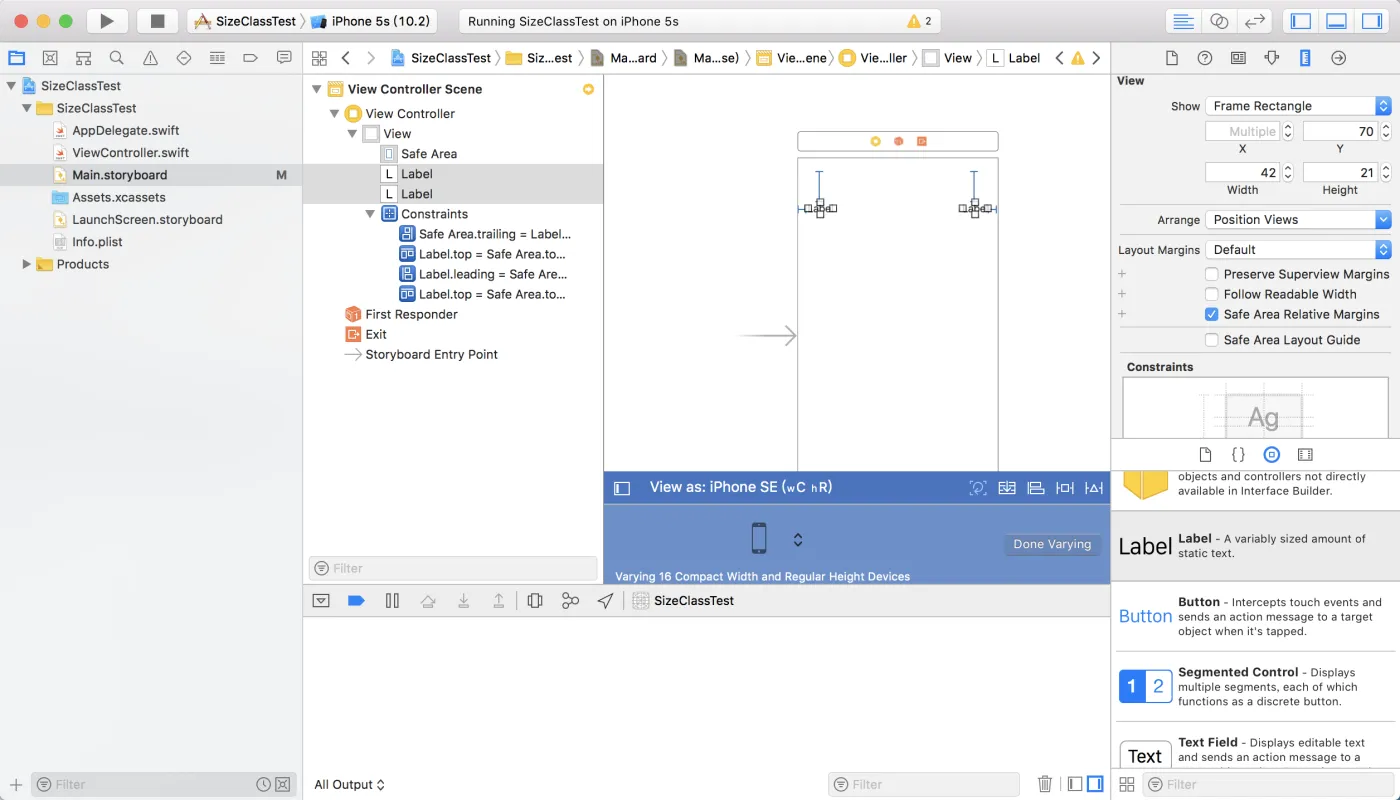Click View as: iPhone SE button
1400x800 pixels.
pyautogui.click(x=741, y=488)
